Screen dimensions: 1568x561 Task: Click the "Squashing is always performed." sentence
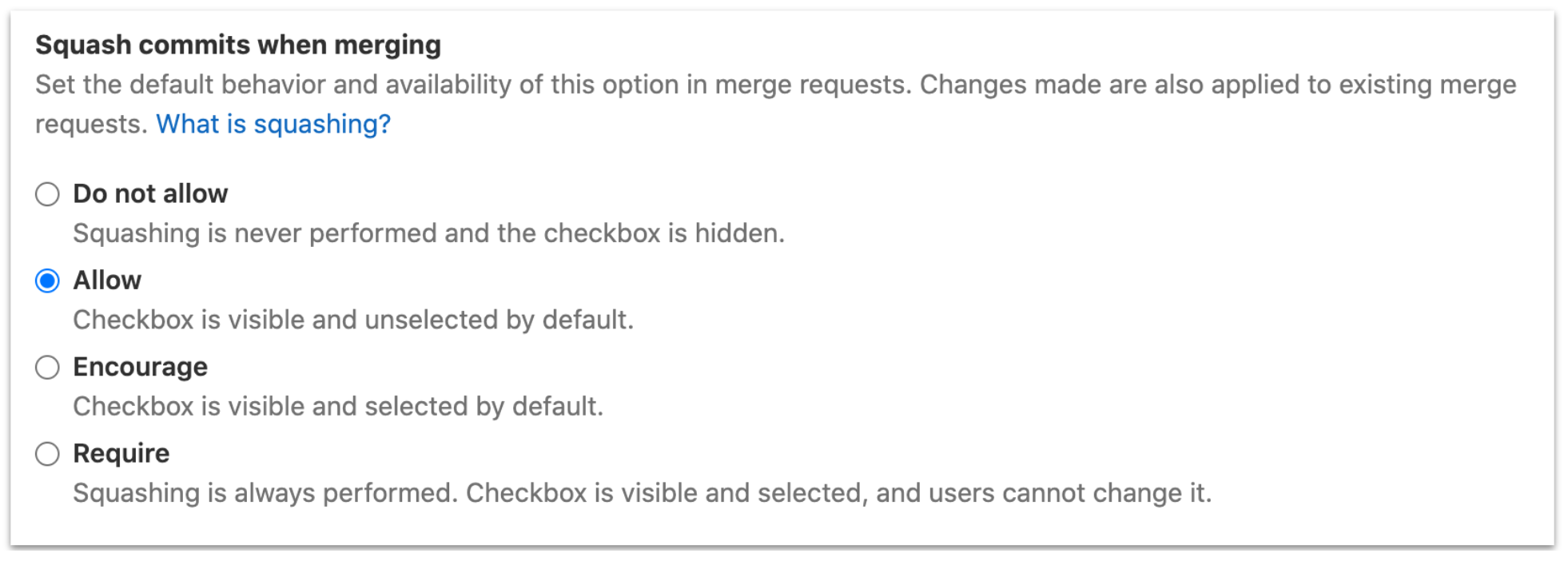(265, 493)
